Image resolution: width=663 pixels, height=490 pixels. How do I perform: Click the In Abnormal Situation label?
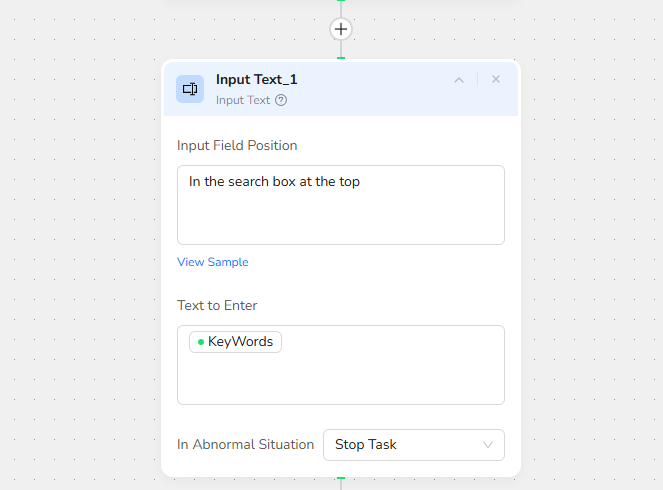click(x=245, y=444)
